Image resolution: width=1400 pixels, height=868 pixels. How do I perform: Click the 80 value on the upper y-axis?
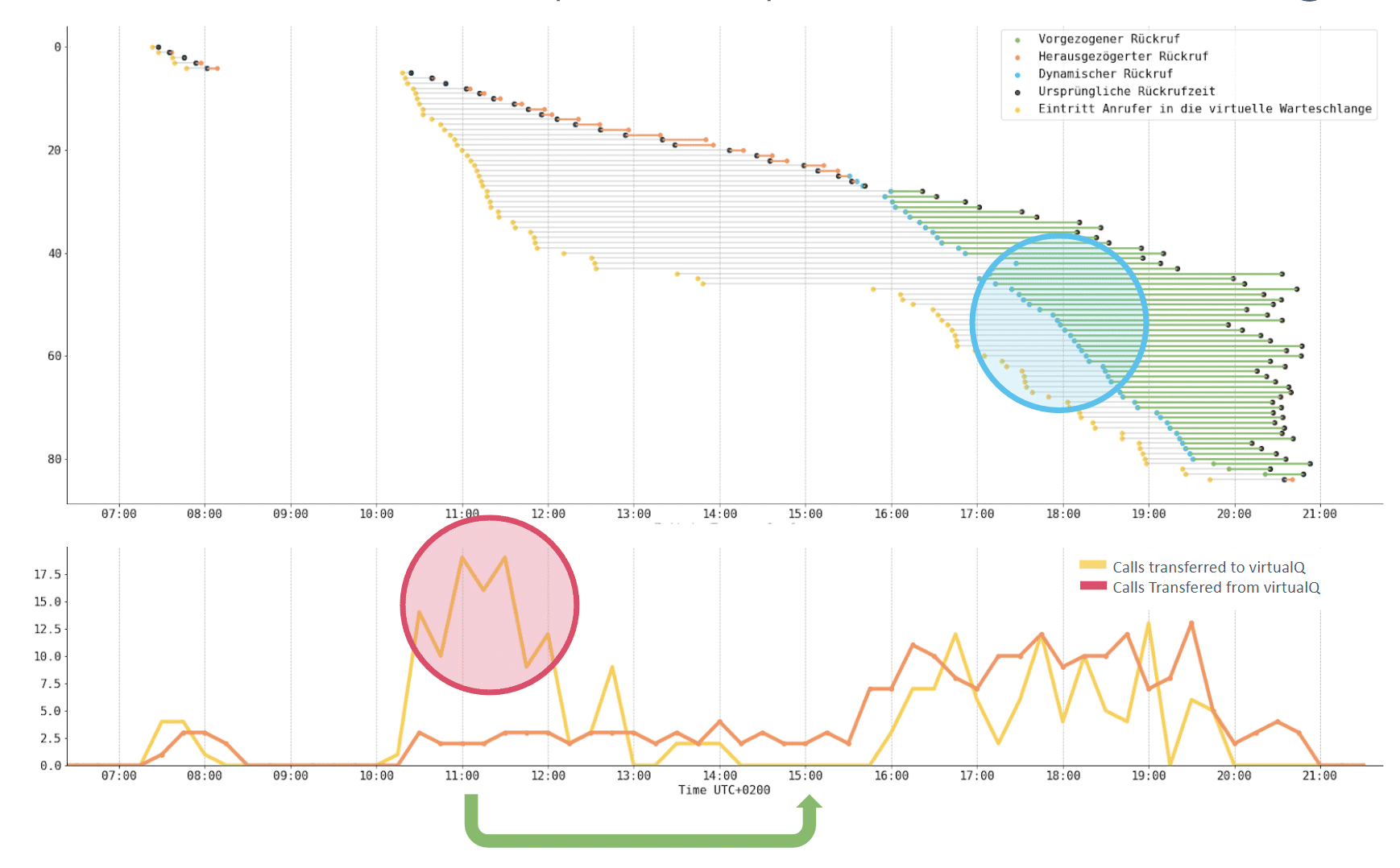point(54,459)
